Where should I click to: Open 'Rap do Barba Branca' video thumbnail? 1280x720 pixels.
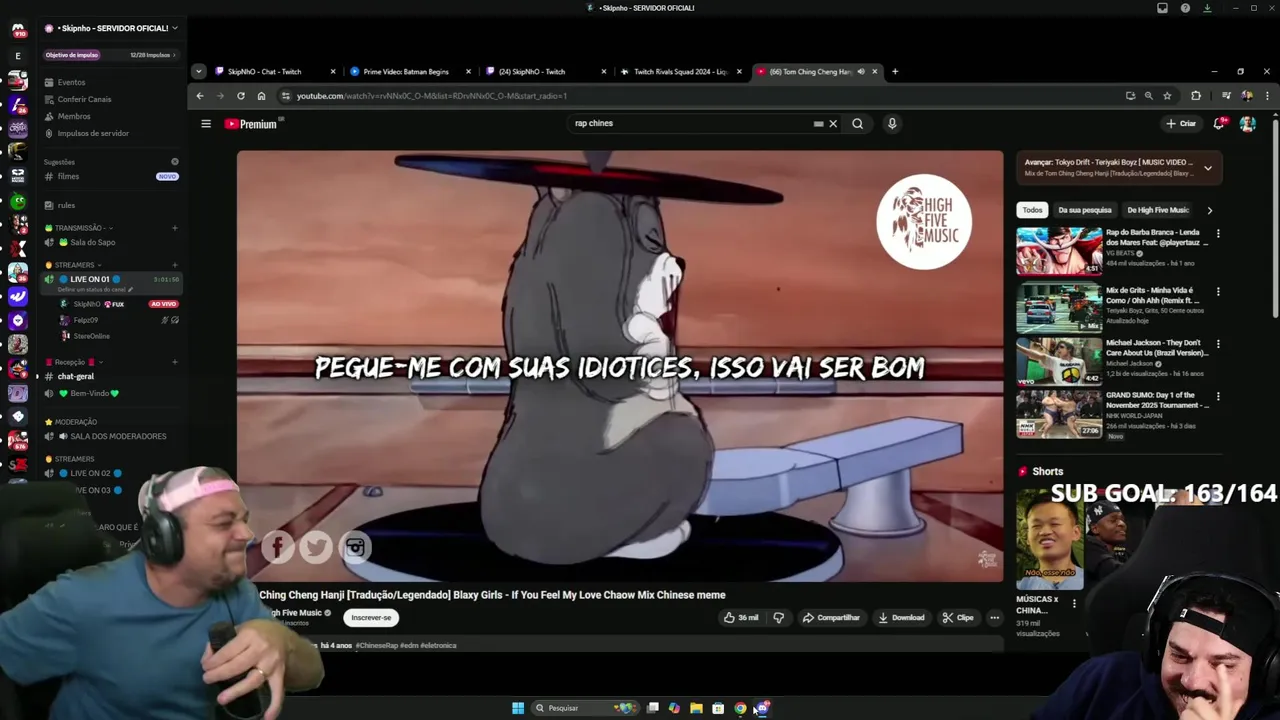point(1059,251)
